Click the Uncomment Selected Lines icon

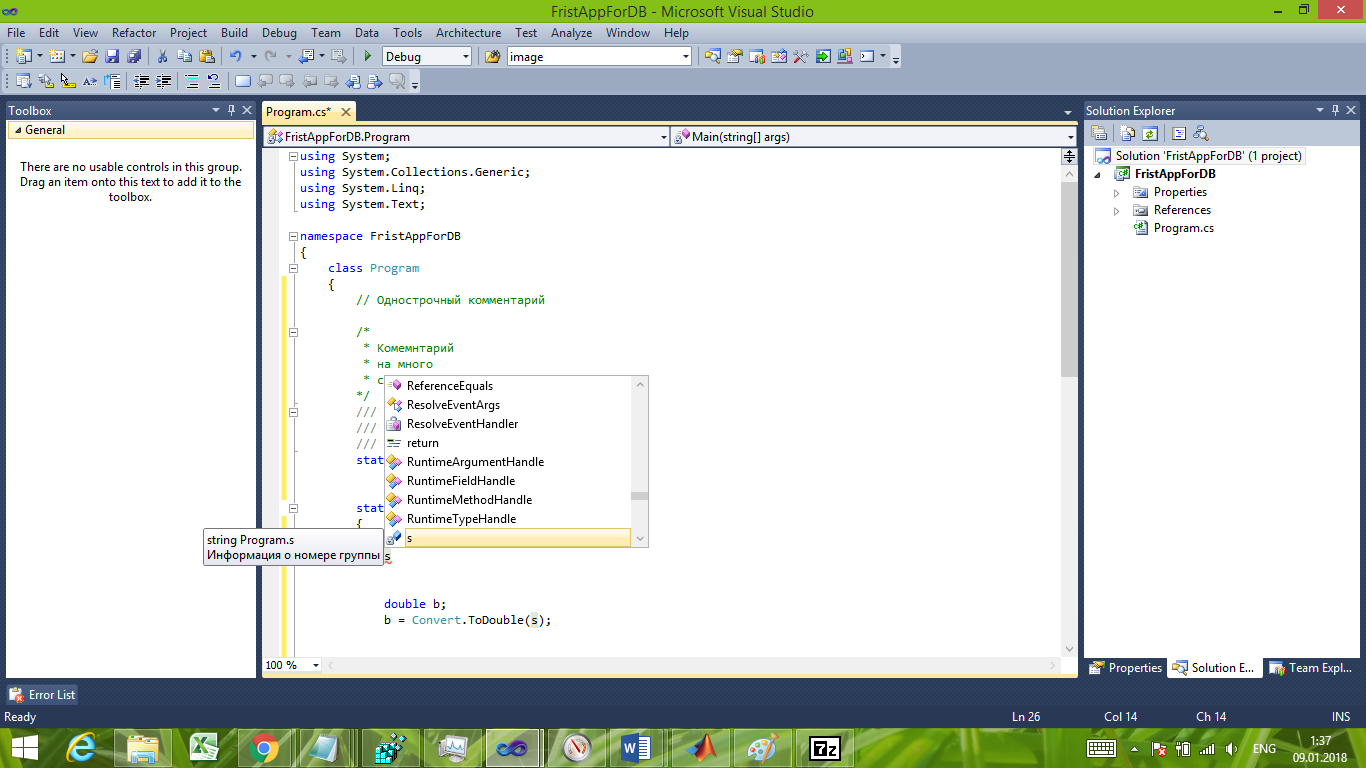pyautogui.click(x=212, y=81)
